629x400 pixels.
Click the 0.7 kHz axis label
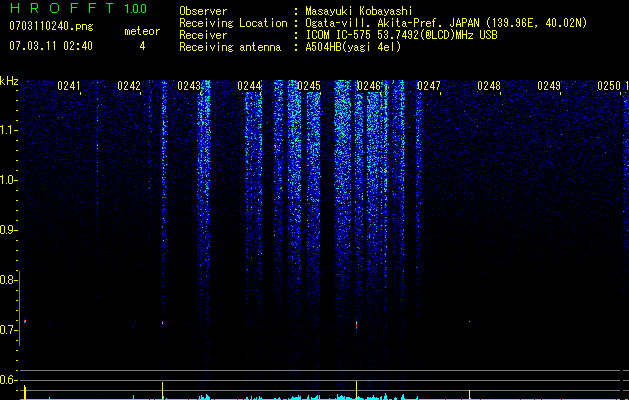8,330
